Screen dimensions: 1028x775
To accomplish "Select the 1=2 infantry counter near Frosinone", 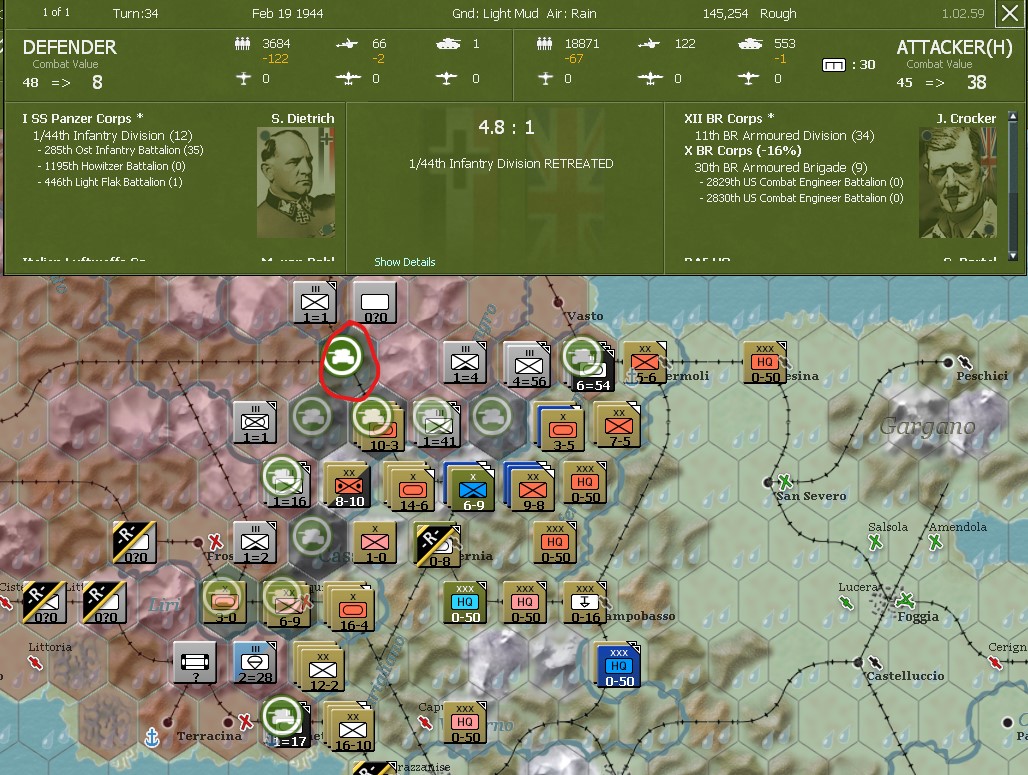I will pyautogui.click(x=254, y=543).
